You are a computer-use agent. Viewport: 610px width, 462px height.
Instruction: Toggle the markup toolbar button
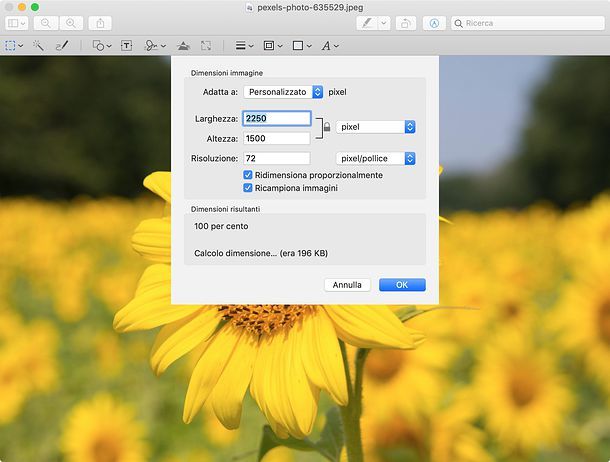(434, 23)
